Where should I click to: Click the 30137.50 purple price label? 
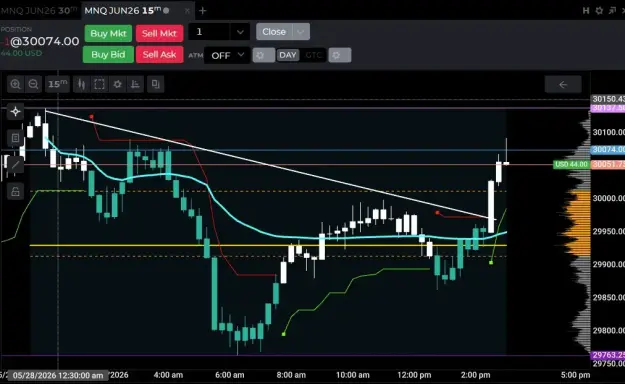(x=607, y=108)
